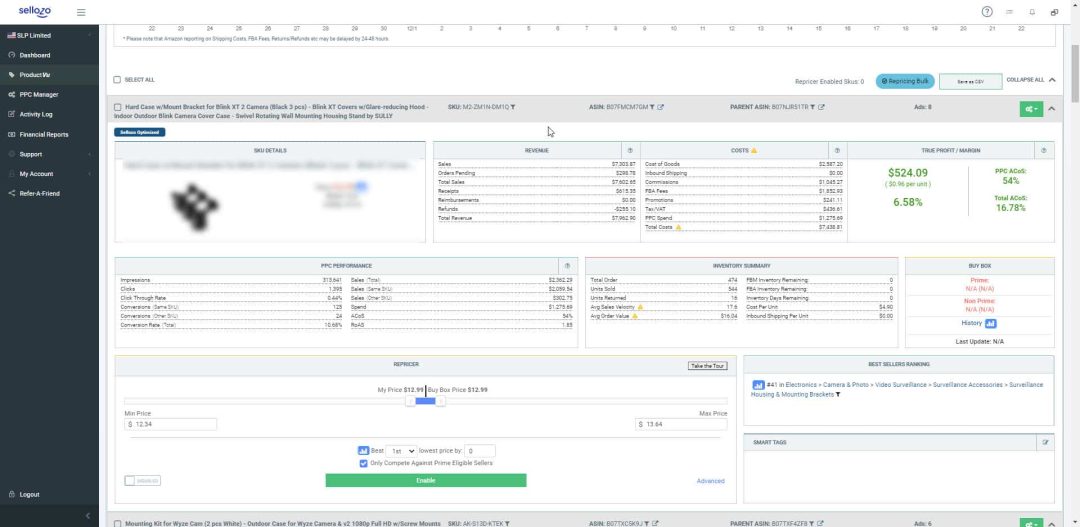Viewport: 1080px width, 527px height.
Task: Collapse all products via COLLAPSE ALL
Action: pyautogui.click(x=1030, y=80)
